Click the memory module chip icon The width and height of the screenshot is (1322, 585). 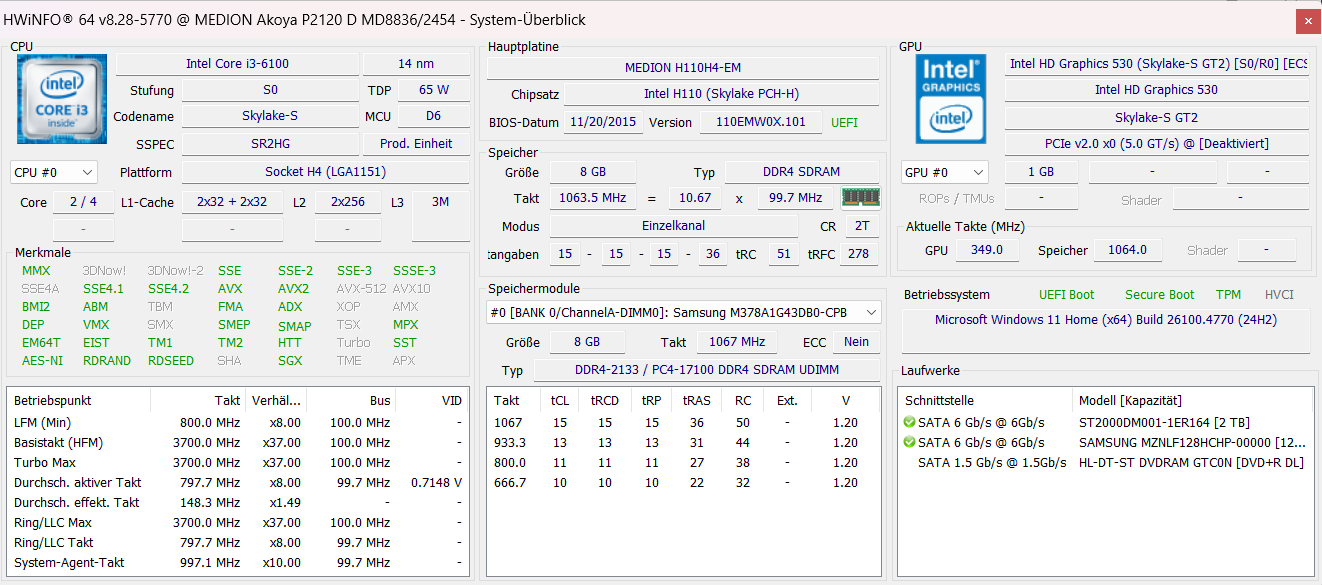861,198
